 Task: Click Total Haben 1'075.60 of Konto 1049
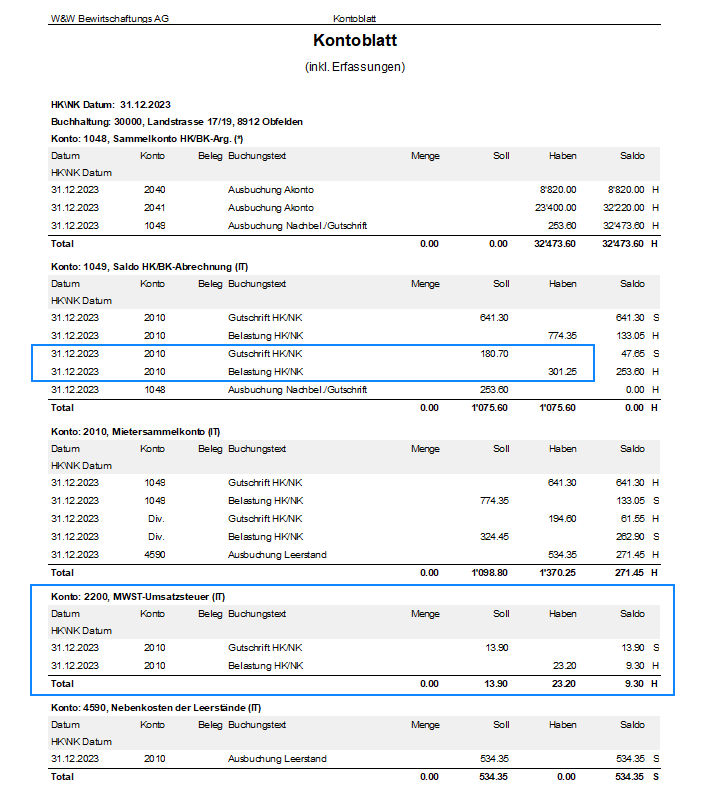(x=558, y=408)
